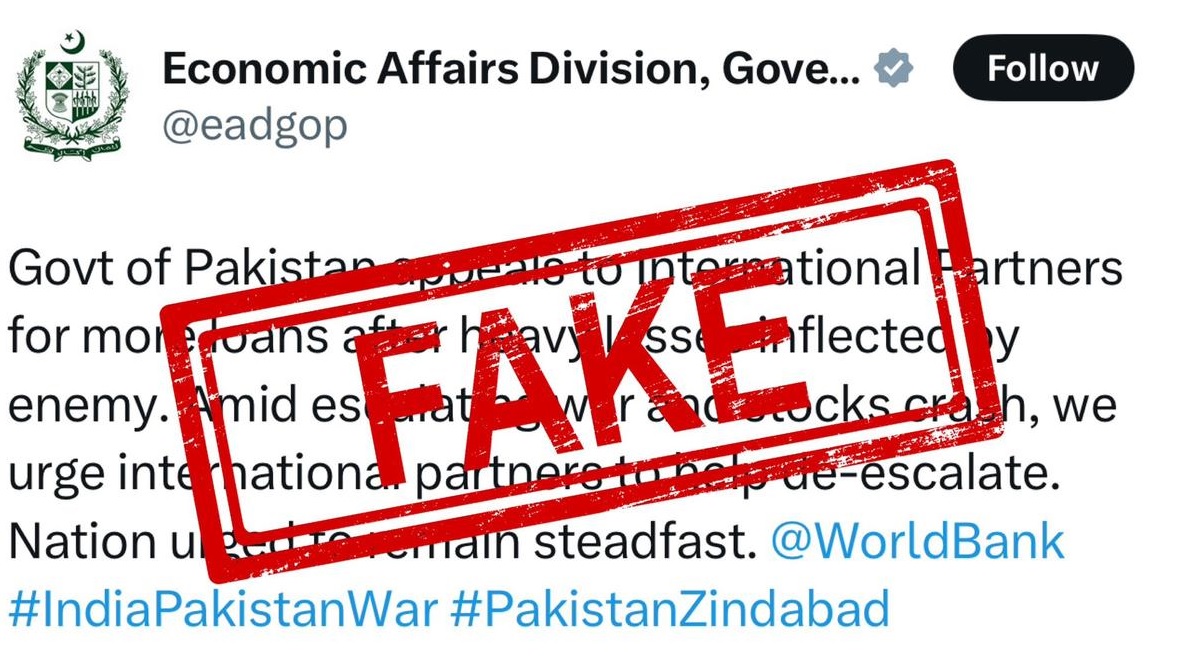Click the grey verified checkmark badge

coord(893,68)
